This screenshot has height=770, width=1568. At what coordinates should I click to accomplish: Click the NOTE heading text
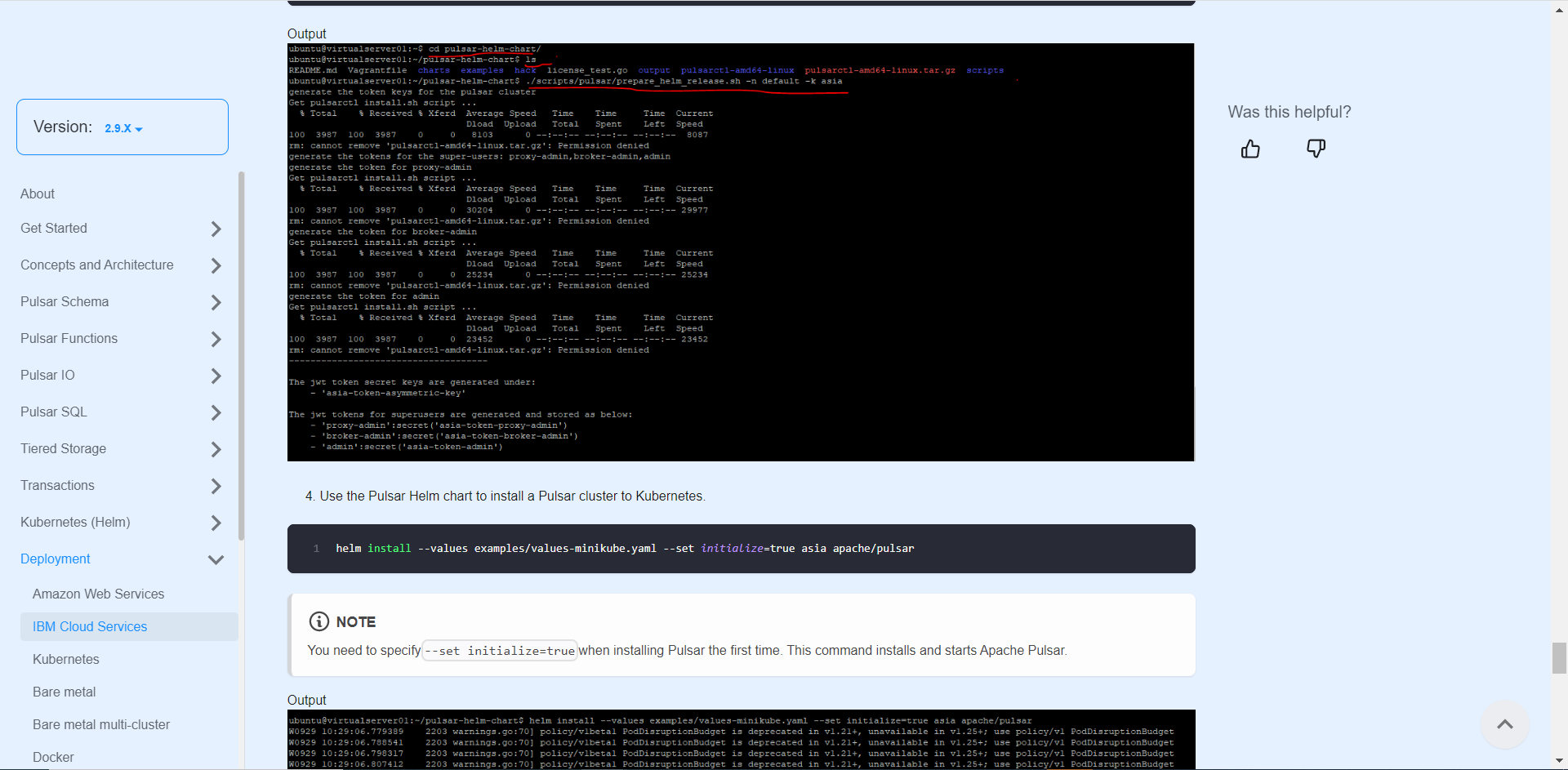tap(356, 621)
